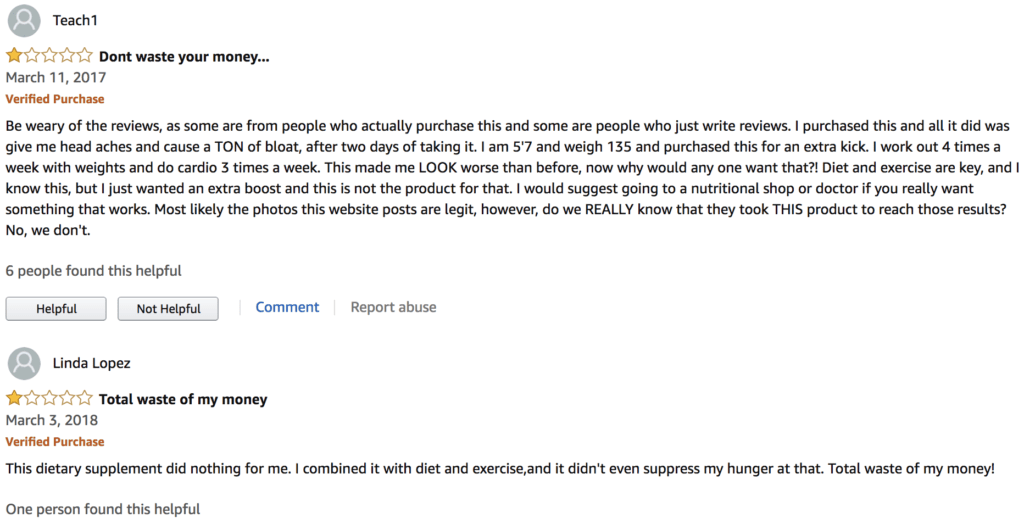
Task: Click the Comment link
Action: (287, 307)
